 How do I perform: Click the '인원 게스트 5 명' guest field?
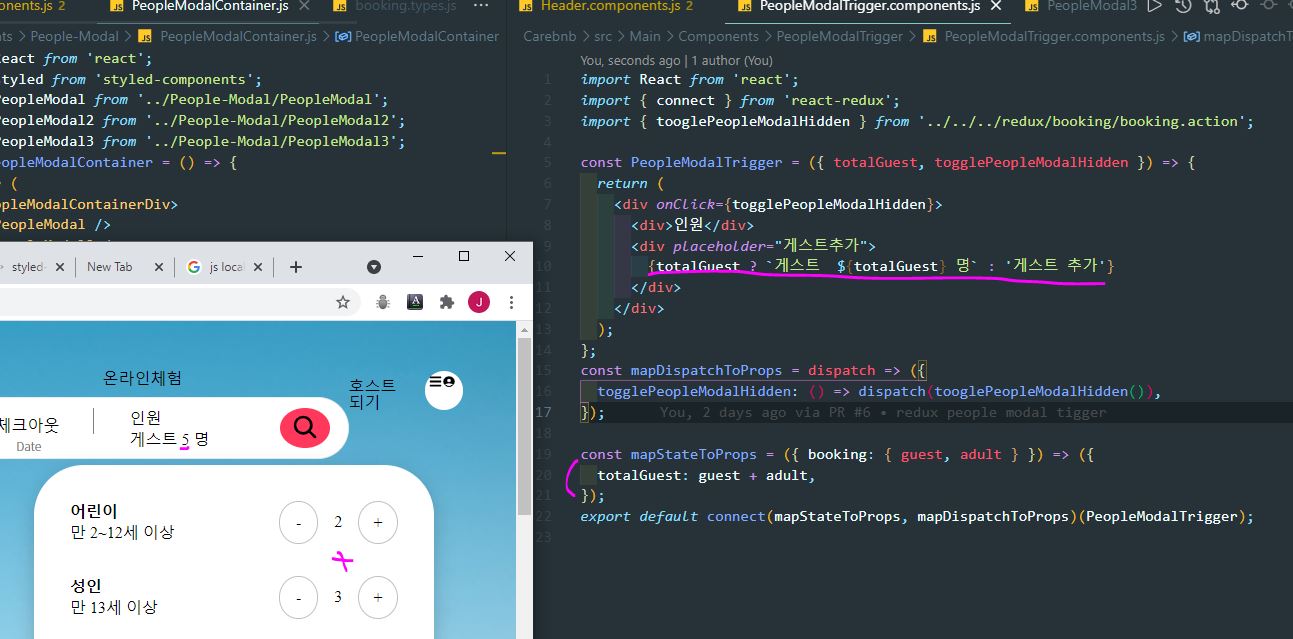point(170,428)
